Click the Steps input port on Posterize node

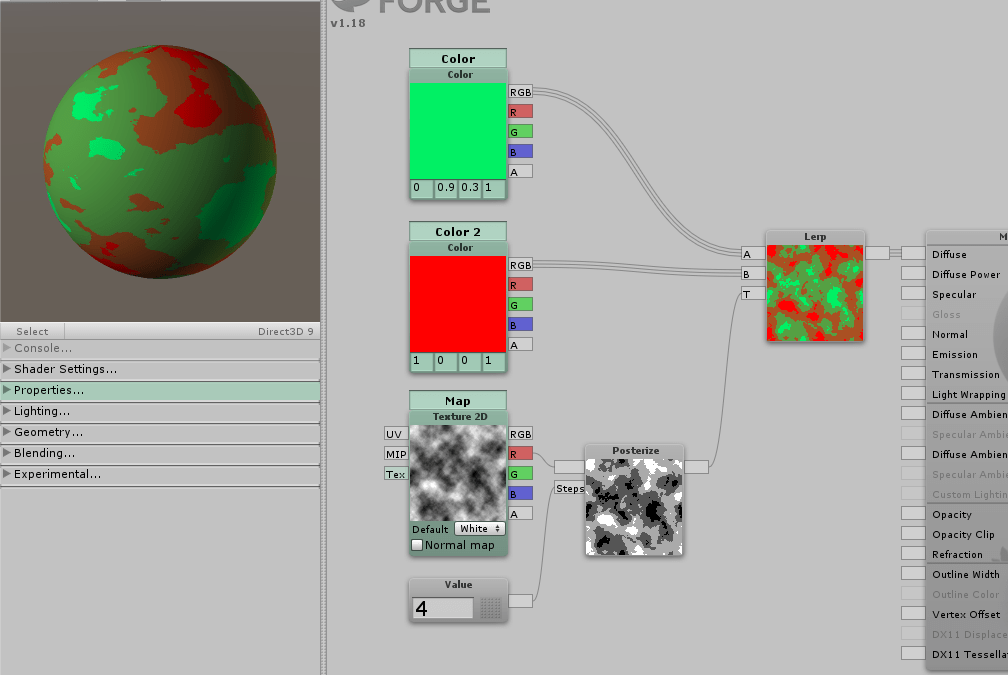(570, 488)
